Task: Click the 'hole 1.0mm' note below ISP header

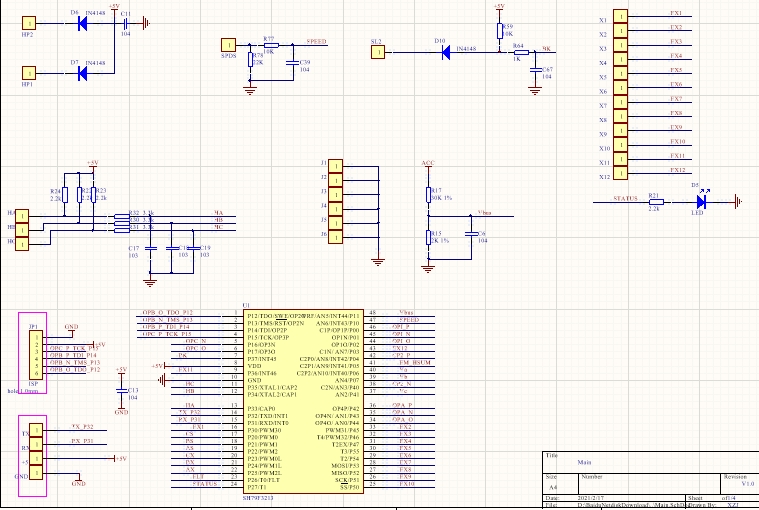Action: [23, 391]
